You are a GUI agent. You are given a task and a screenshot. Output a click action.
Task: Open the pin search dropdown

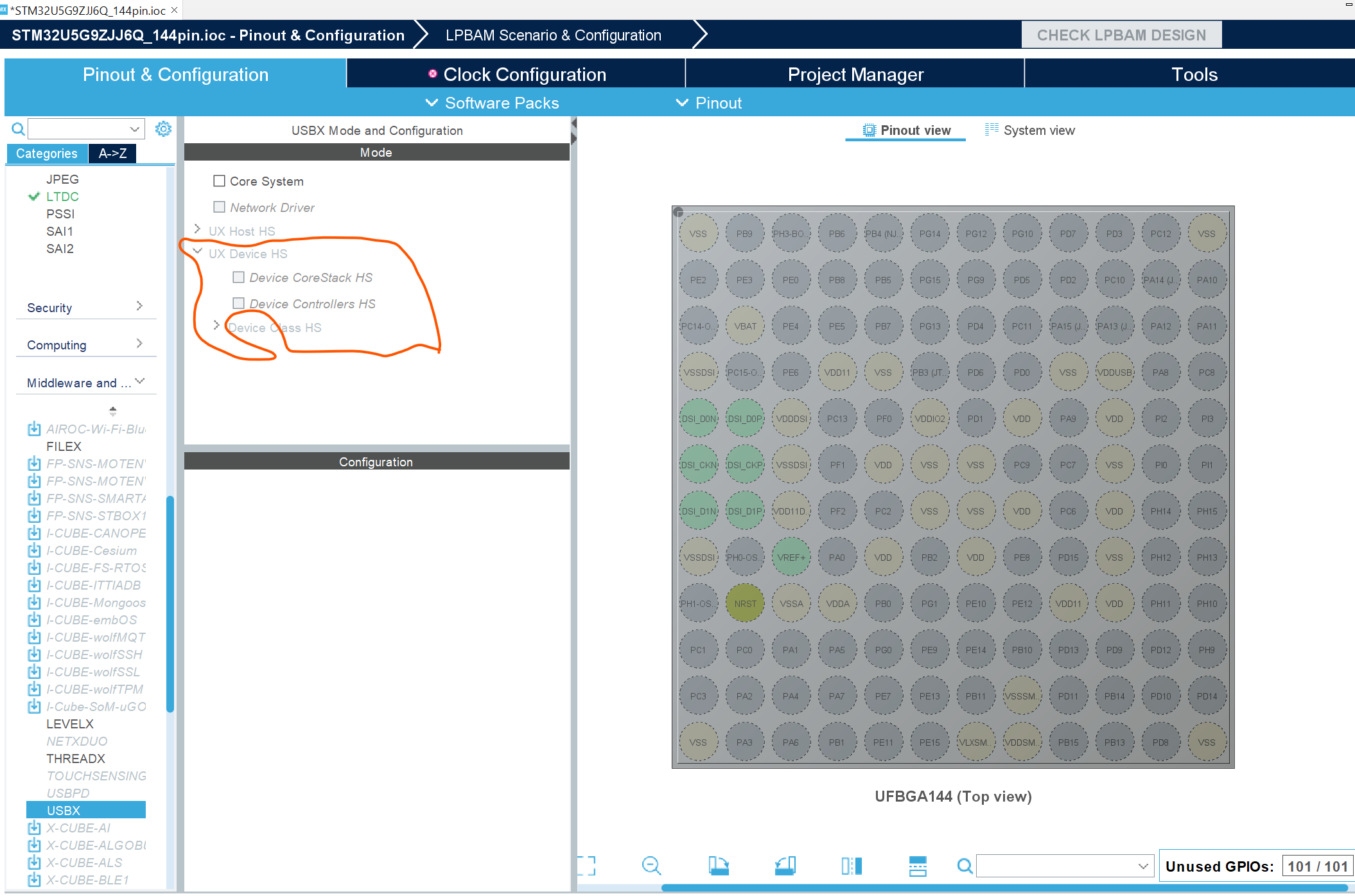coord(1143,866)
